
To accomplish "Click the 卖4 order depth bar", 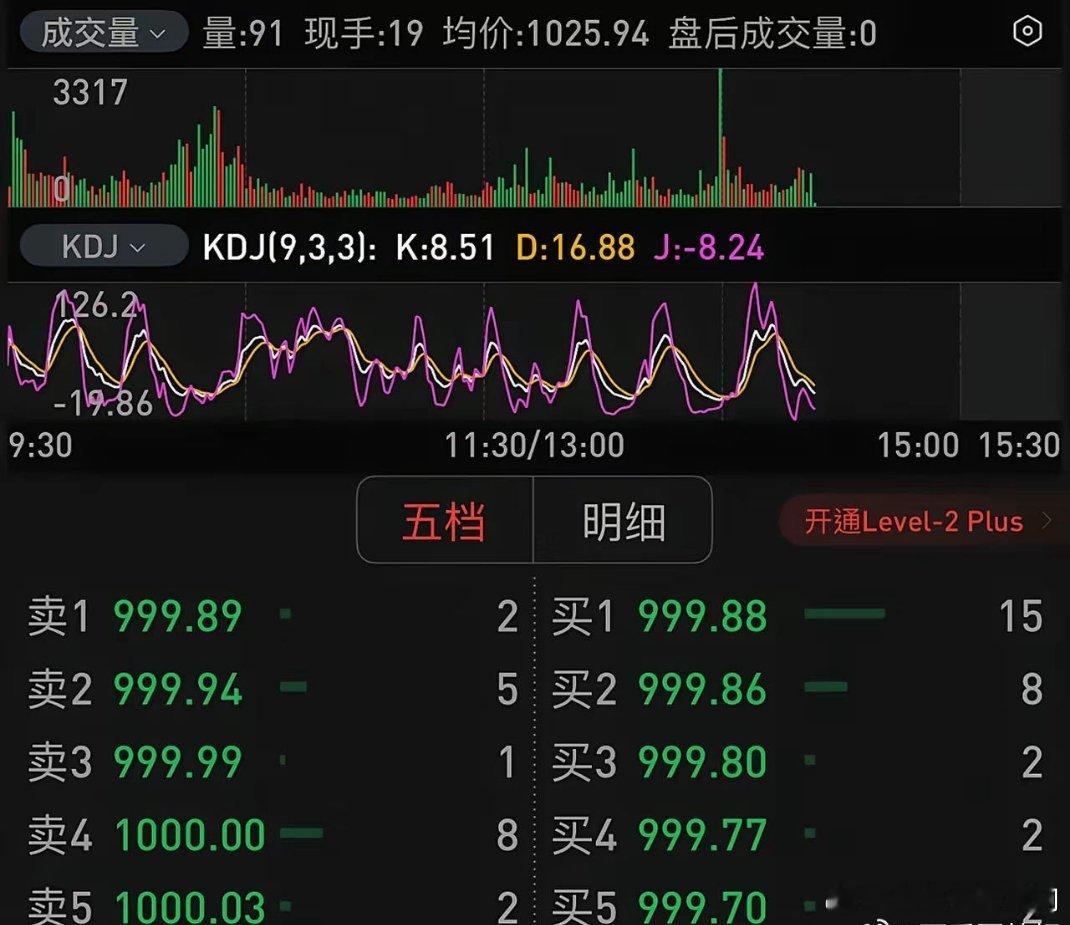I will tap(302, 832).
